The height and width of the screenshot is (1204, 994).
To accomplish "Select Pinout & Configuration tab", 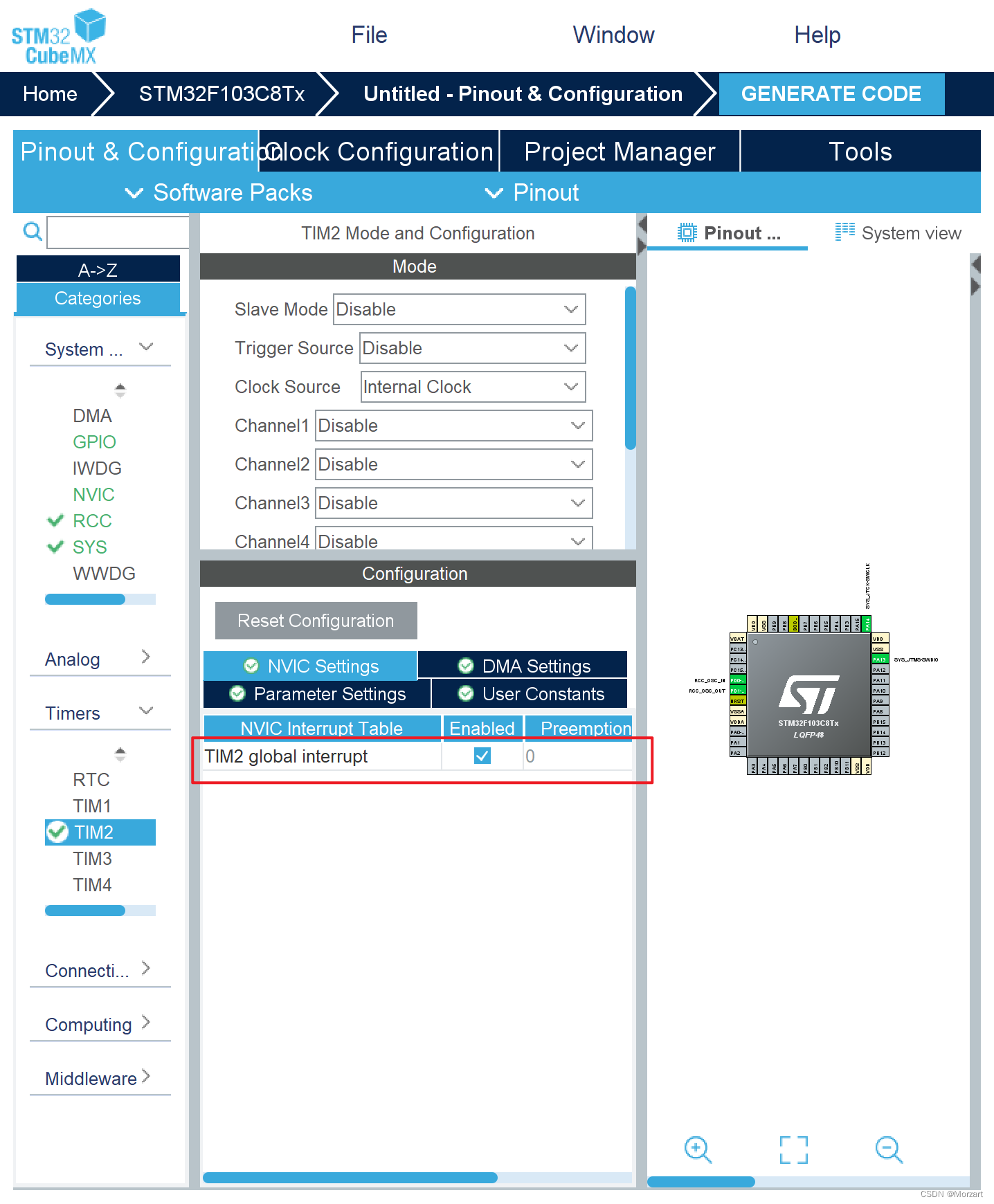I will [x=136, y=152].
